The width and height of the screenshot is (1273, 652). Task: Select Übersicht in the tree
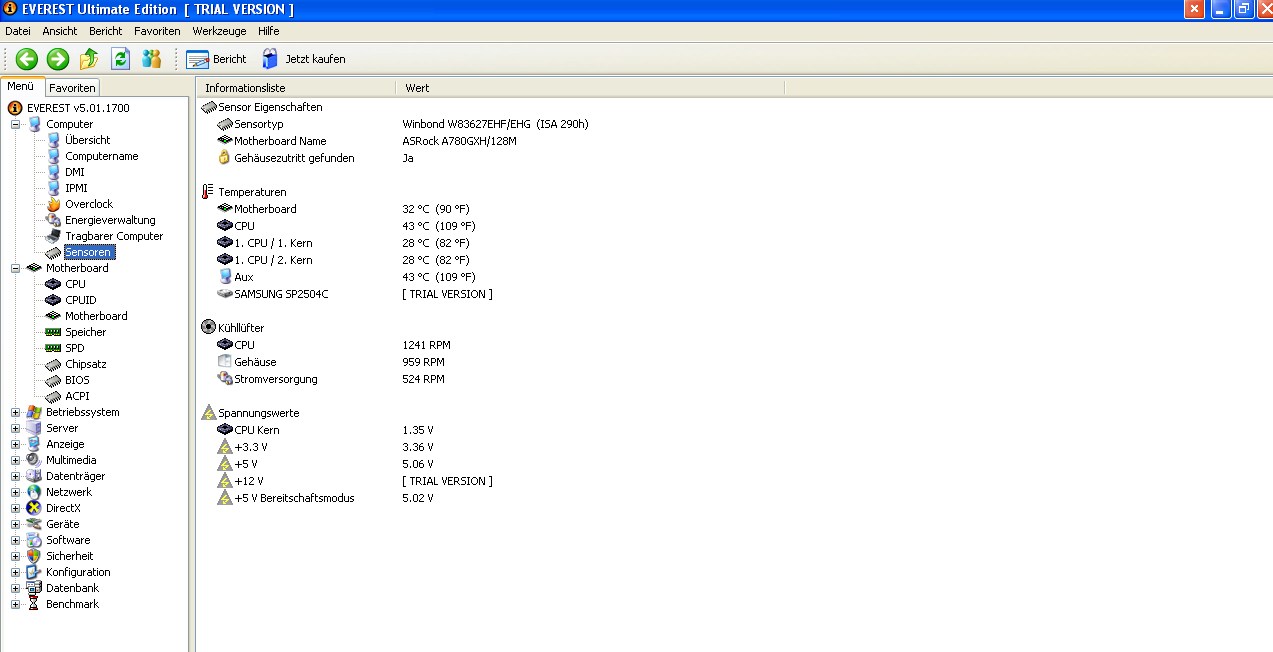pyautogui.click(x=88, y=140)
